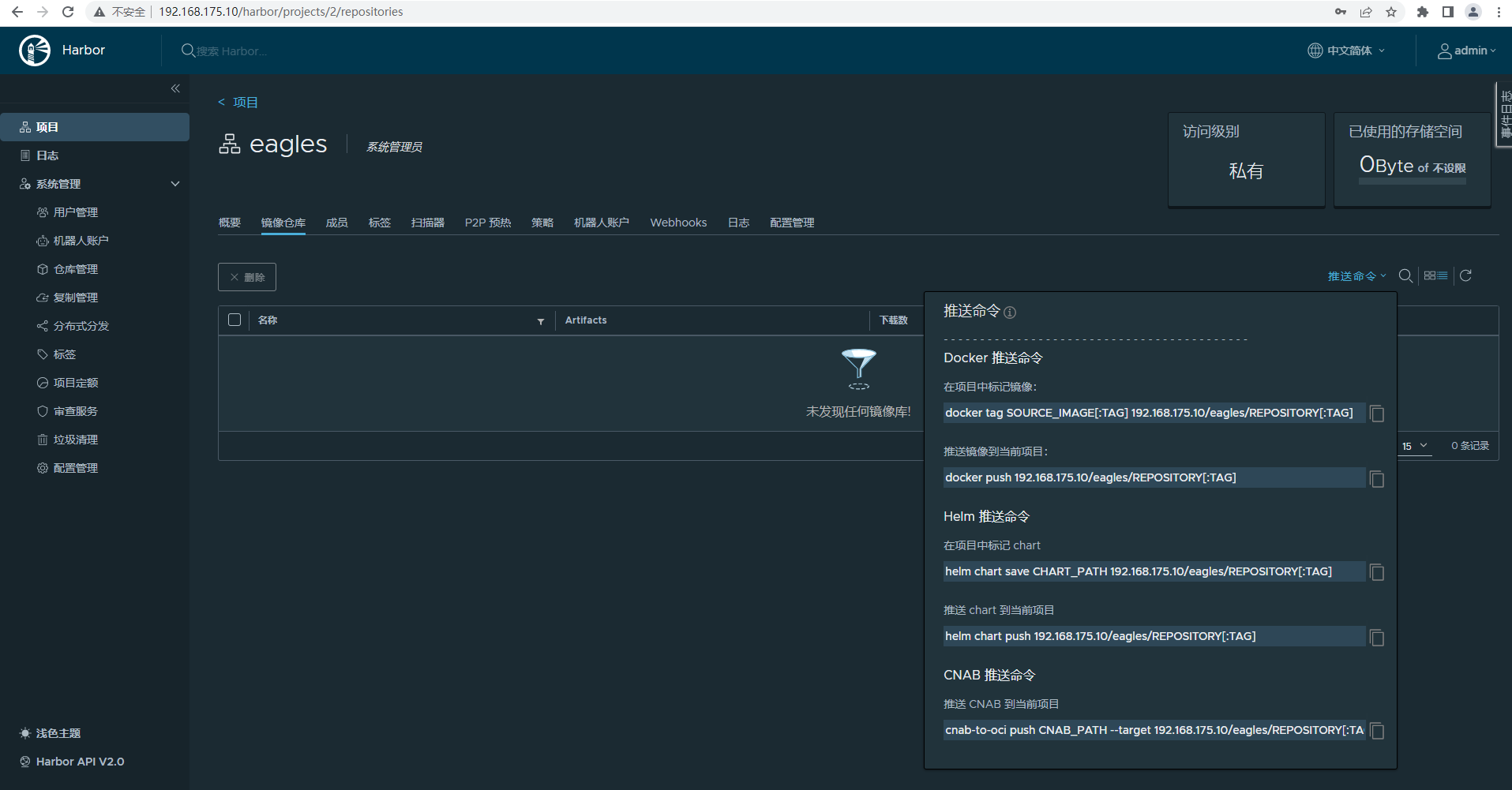Sort by 下载数 column header
The image size is (1512, 790).
tap(894, 320)
